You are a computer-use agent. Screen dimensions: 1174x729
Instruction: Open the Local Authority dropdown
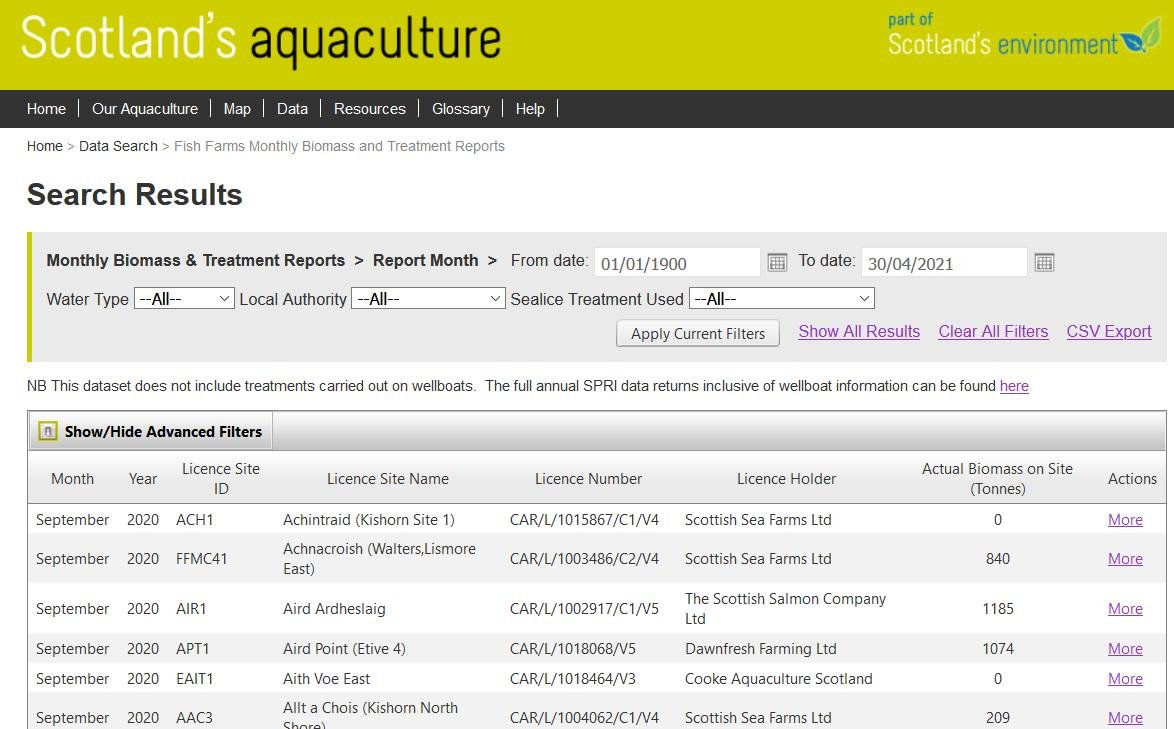[428, 299]
